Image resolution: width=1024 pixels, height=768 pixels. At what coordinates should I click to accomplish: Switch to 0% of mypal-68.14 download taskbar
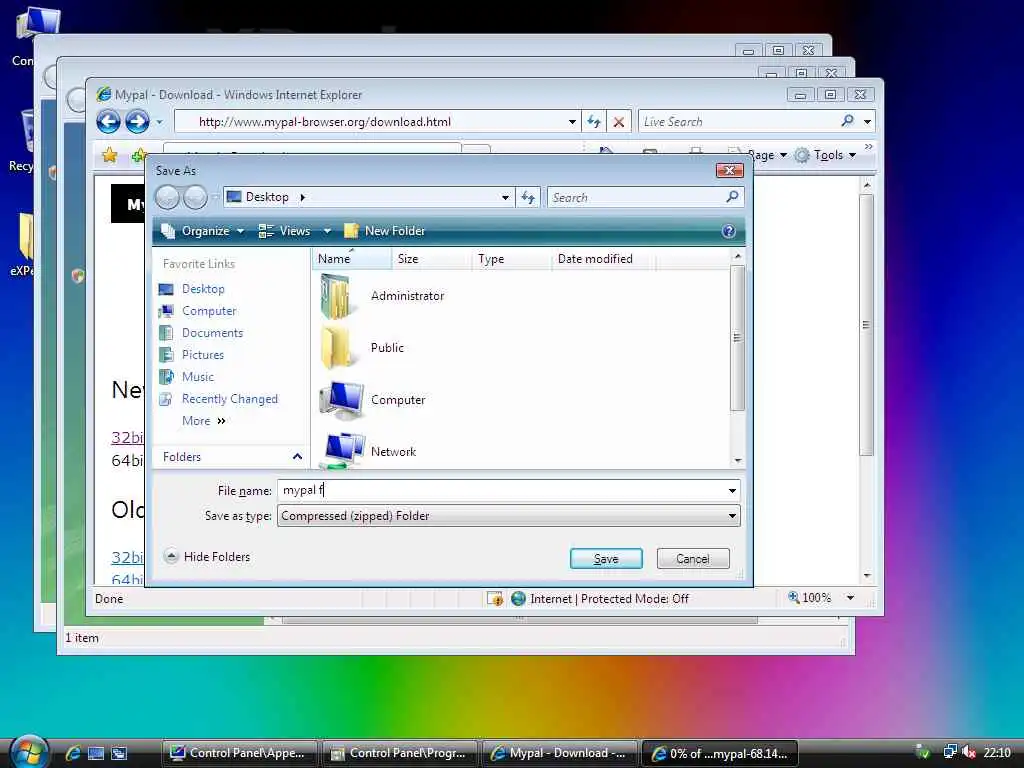click(x=720, y=753)
